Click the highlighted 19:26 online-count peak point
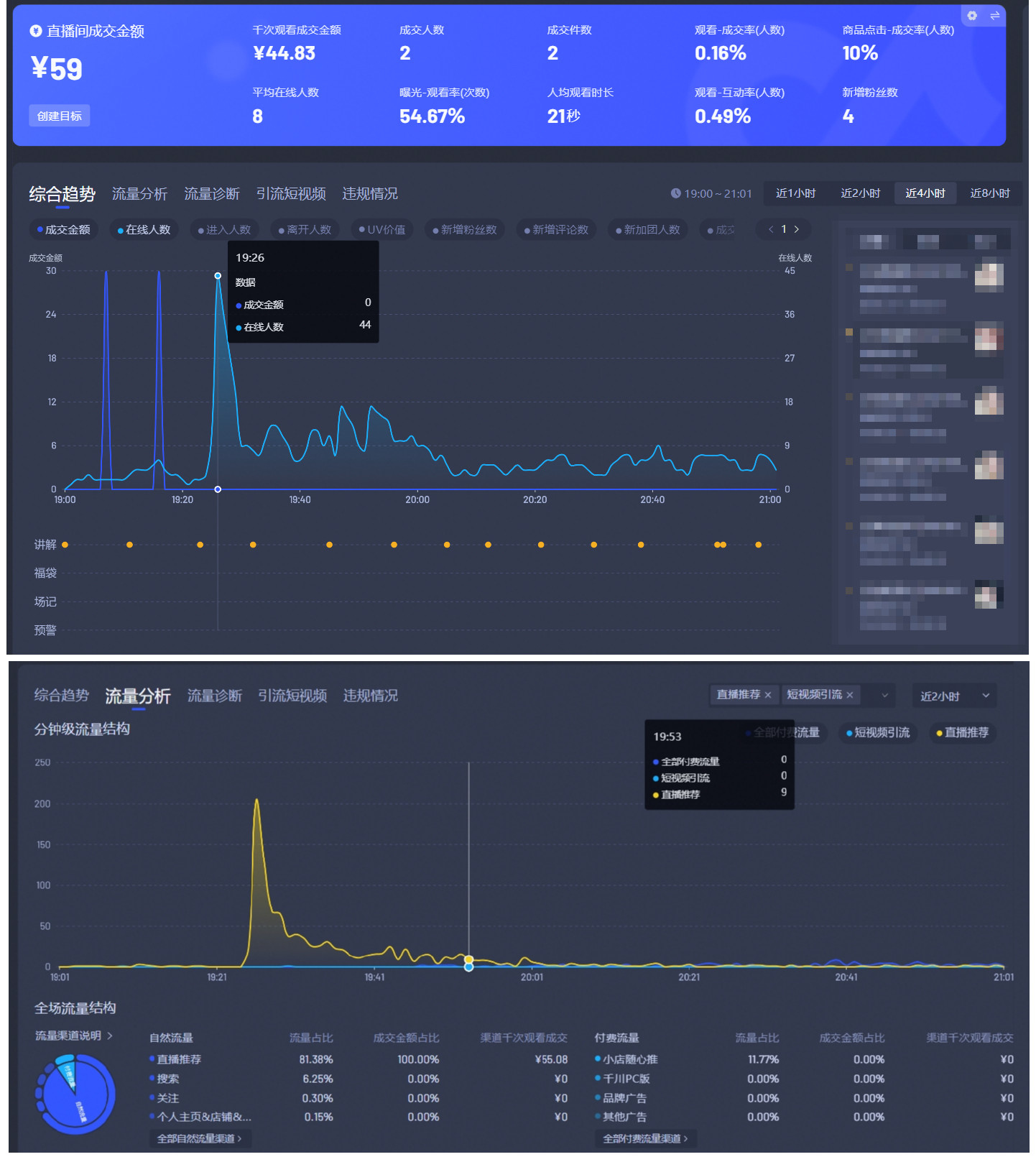This screenshot has width=1036, height=1162. click(218, 275)
